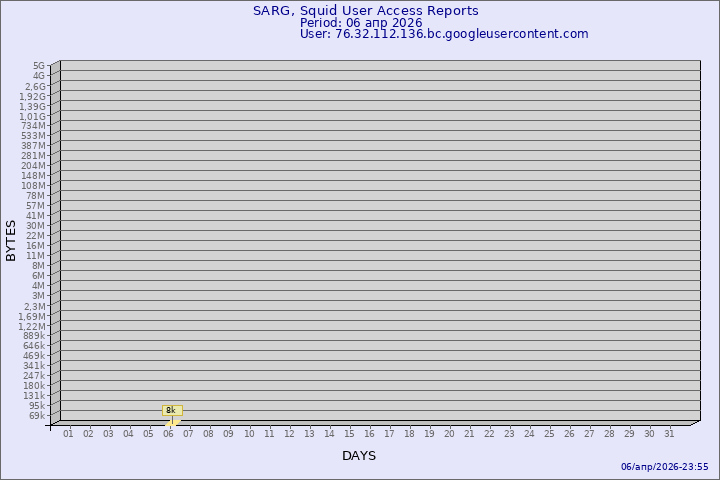This screenshot has height=480, width=720.
Task: Select the DAYS horizontal axis label
Action: coord(359,456)
